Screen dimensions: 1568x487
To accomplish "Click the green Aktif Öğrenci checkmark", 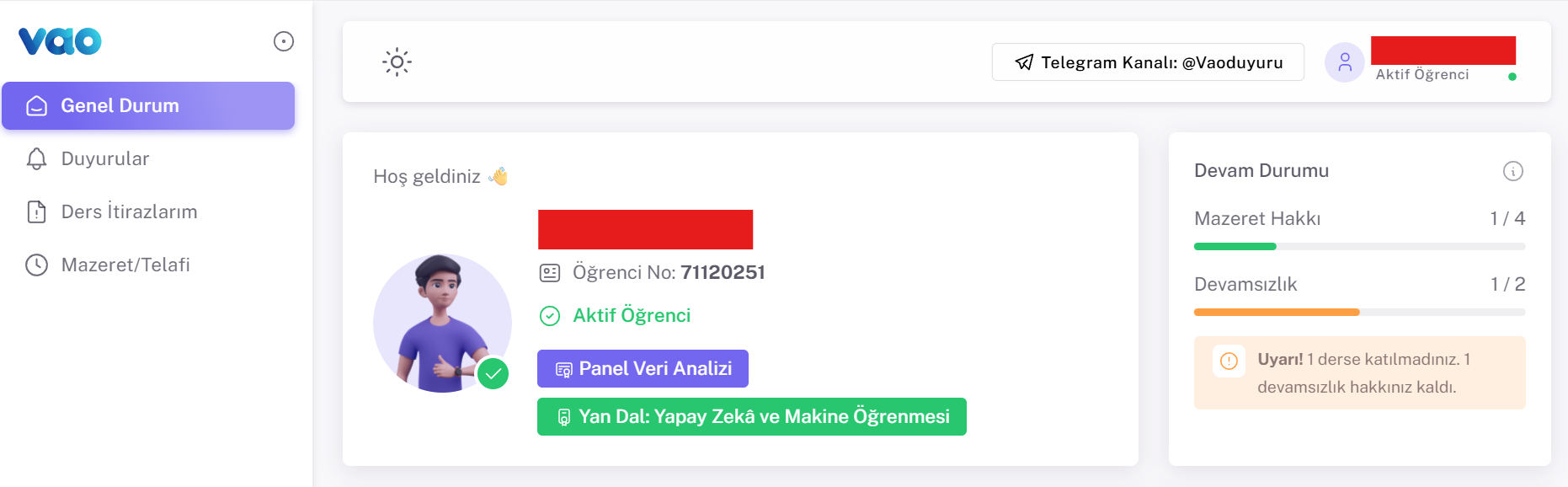I will coord(550,316).
